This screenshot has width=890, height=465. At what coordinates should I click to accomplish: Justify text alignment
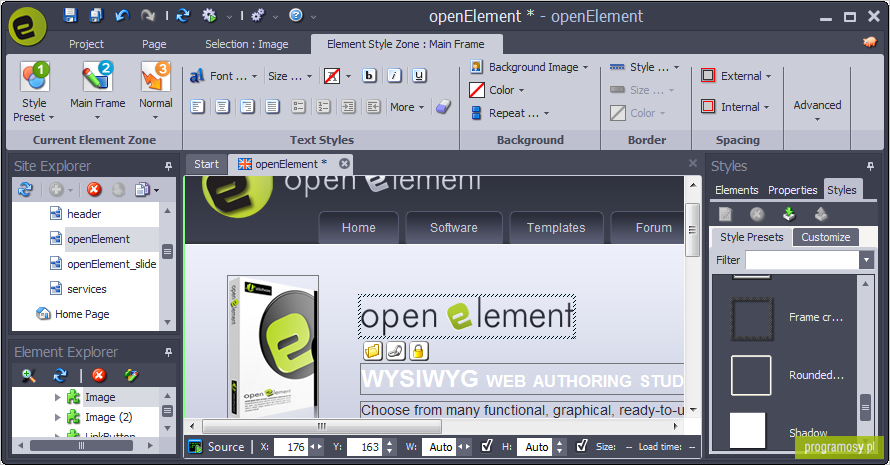(272, 106)
